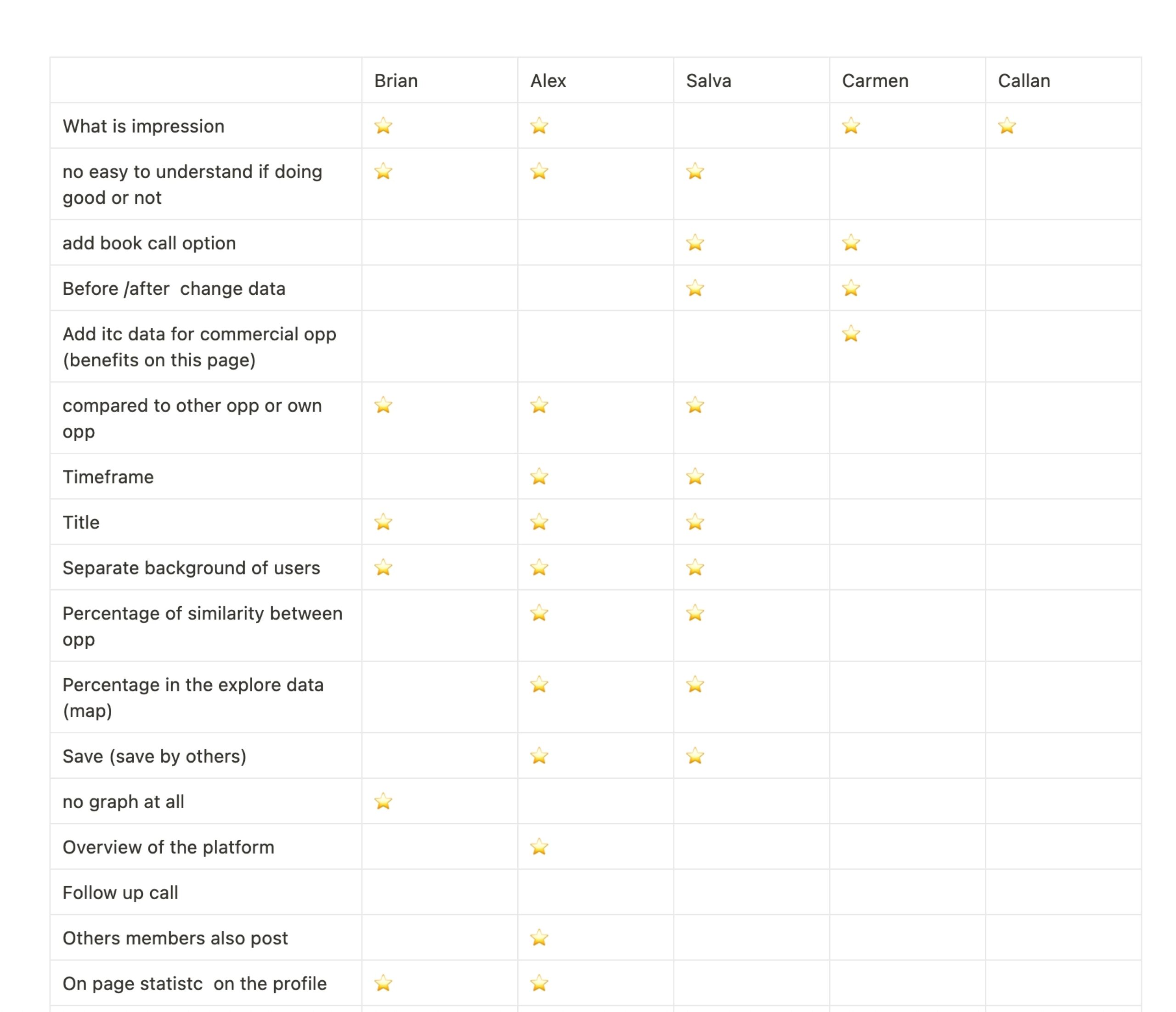Select Carmen's star for add book call option
The height and width of the screenshot is (1012, 1176).
851,243
